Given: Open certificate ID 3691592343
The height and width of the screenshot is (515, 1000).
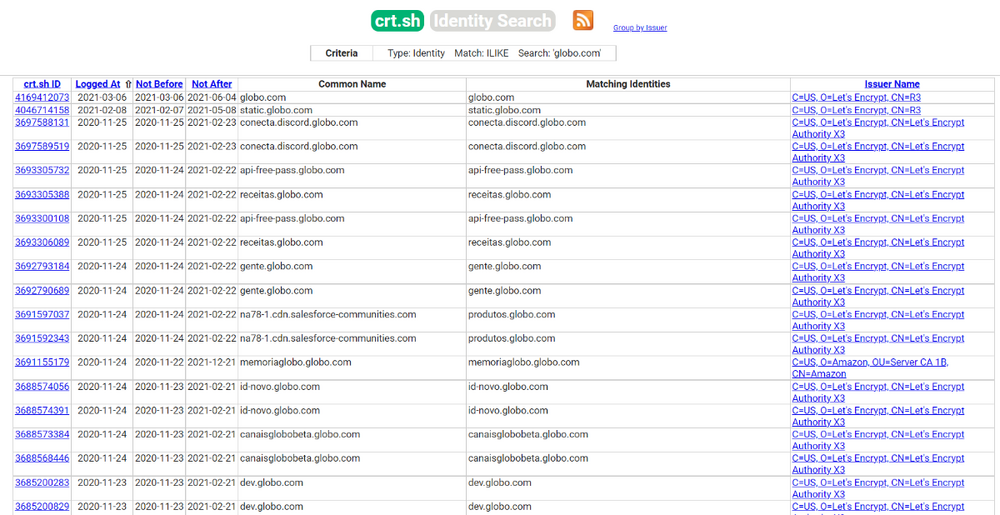Looking at the screenshot, I should coord(42,338).
